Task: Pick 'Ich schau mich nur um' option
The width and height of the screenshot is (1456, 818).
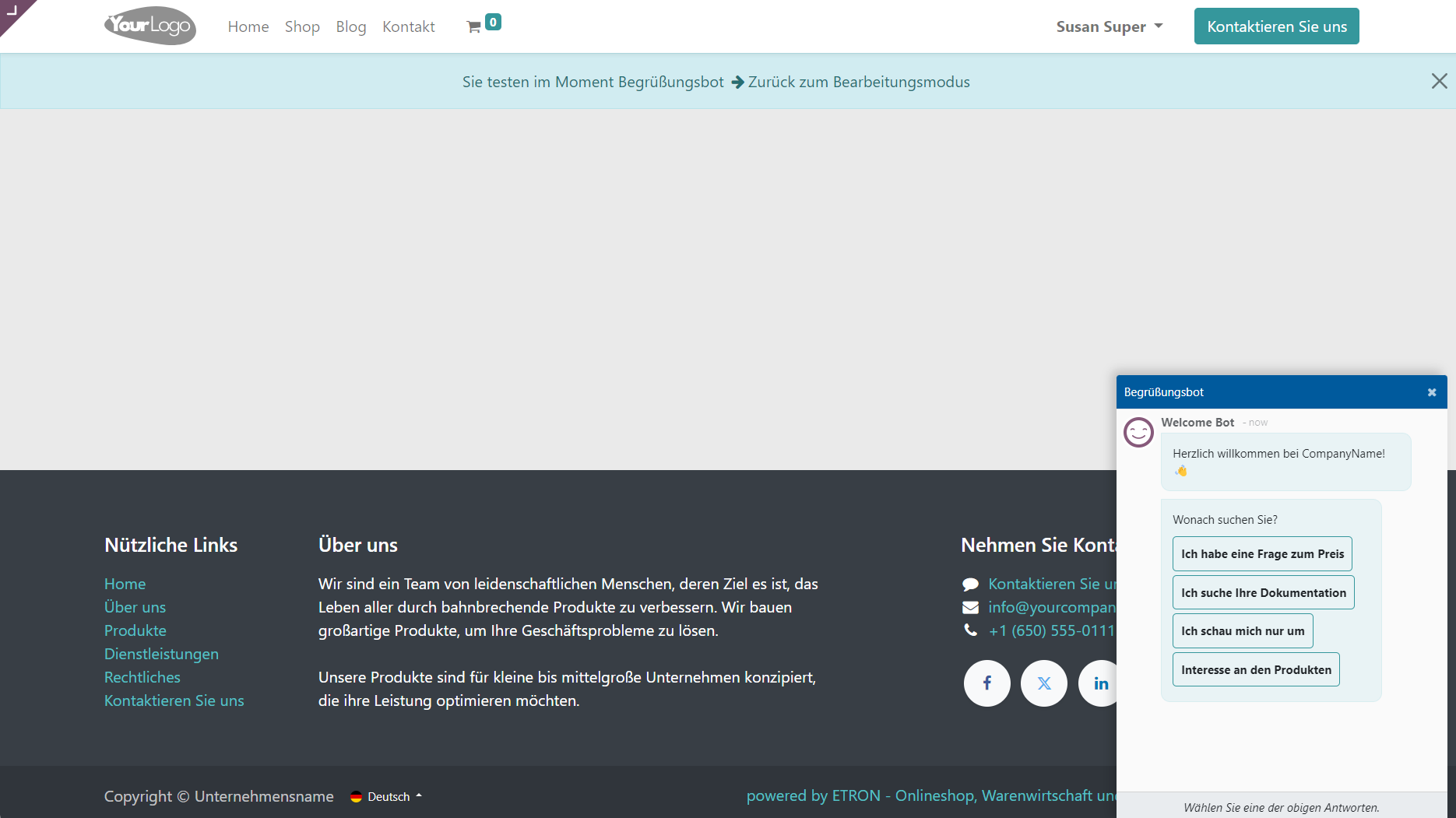Action: pyautogui.click(x=1243, y=631)
